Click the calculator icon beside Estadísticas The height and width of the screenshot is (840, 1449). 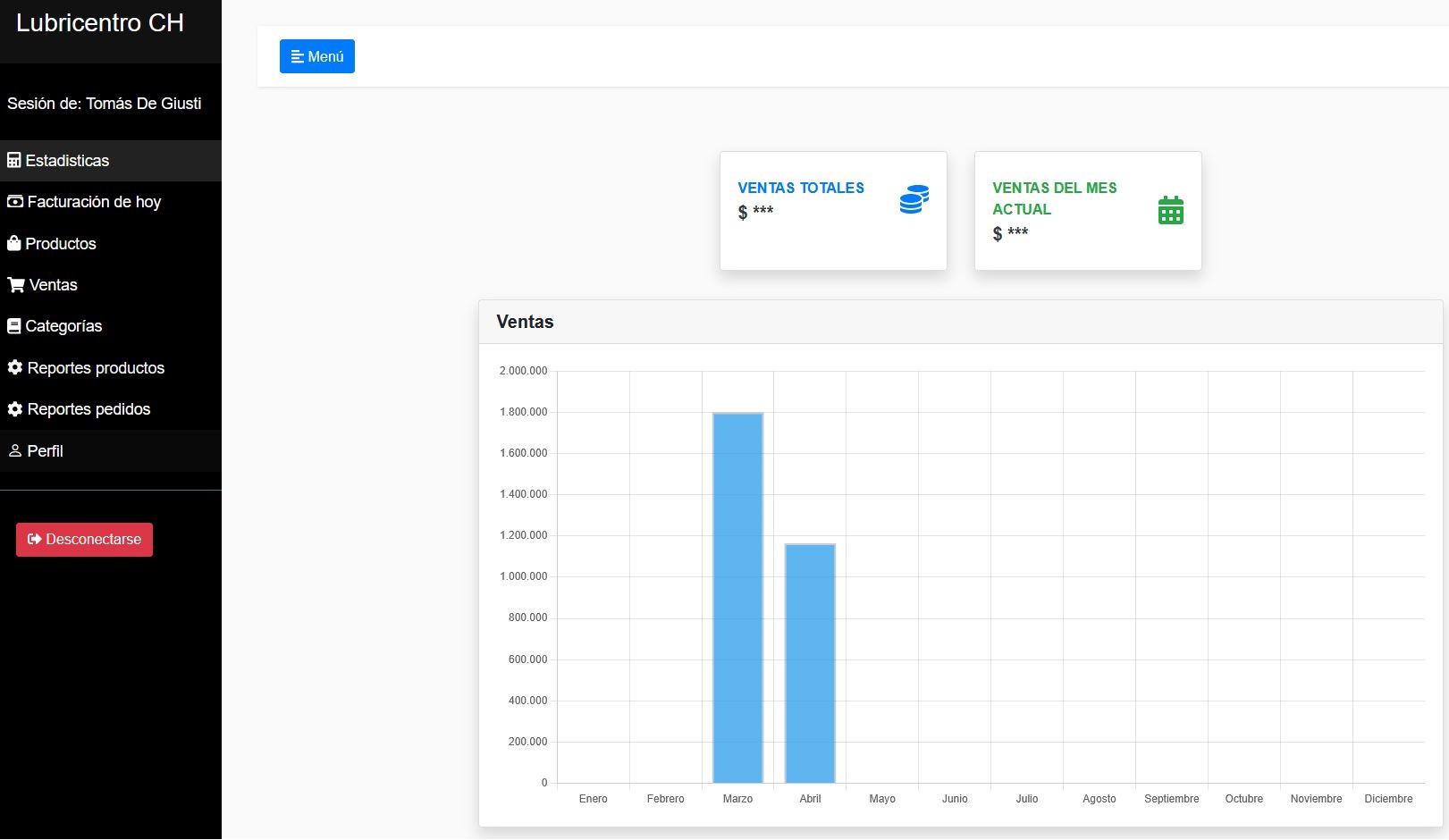(x=13, y=161)
